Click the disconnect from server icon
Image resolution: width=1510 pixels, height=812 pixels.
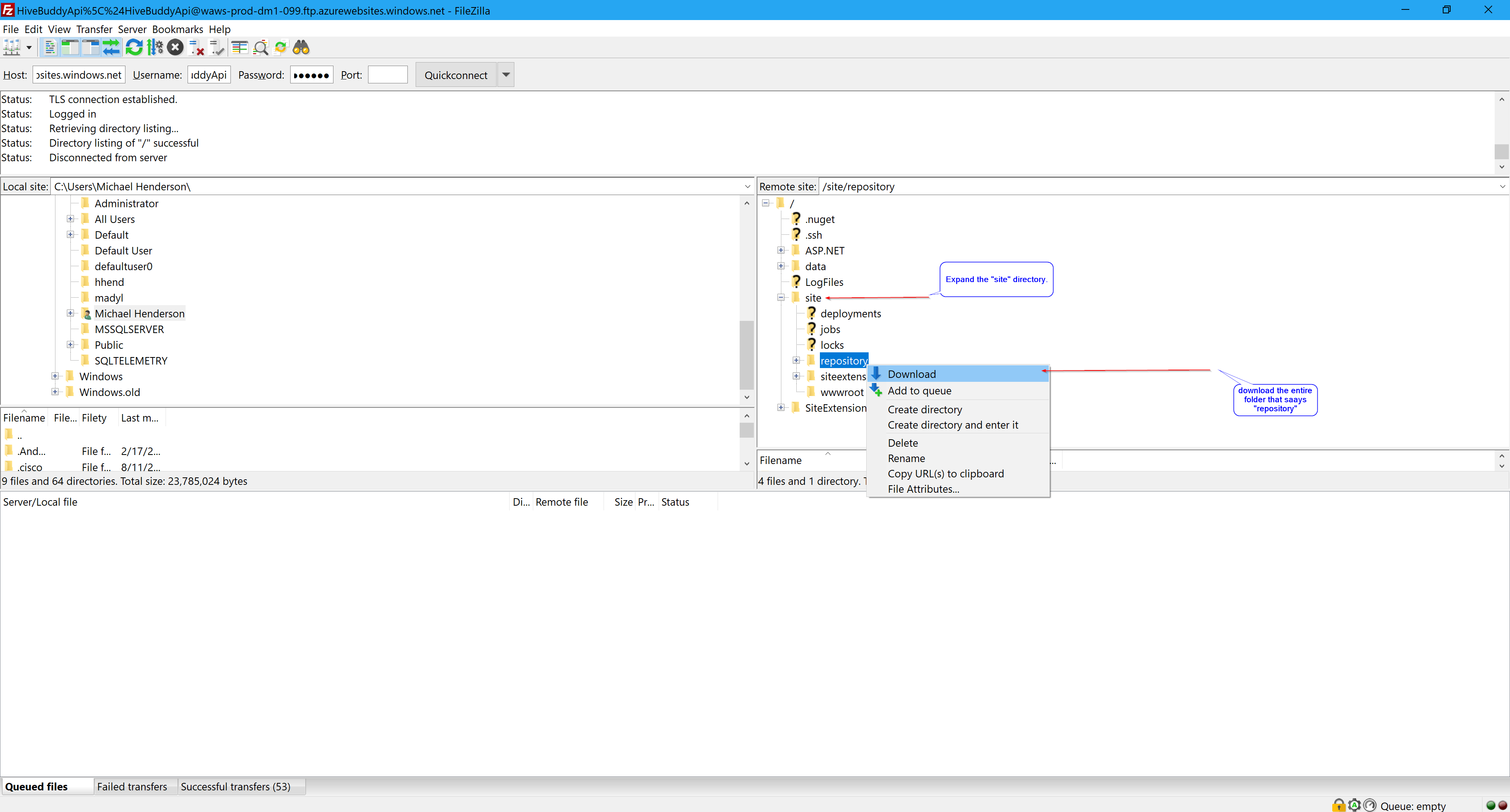(x=196, y=48)
